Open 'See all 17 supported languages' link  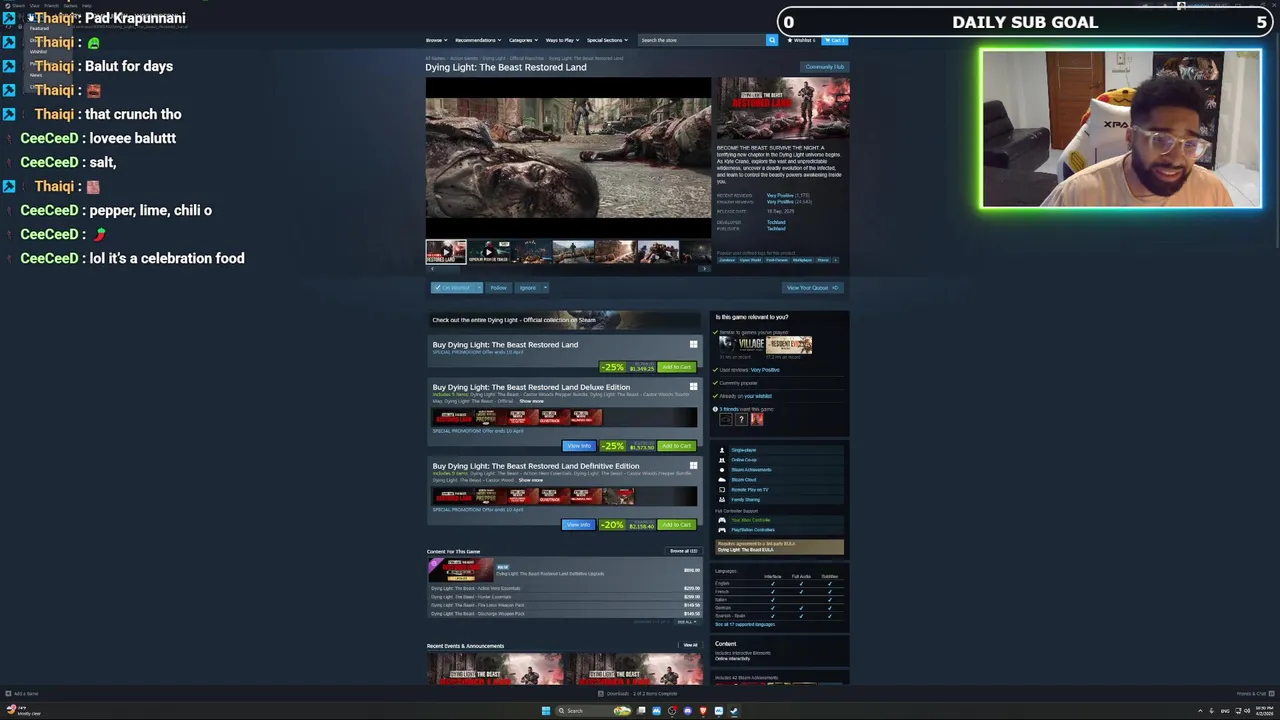[745, 624]
